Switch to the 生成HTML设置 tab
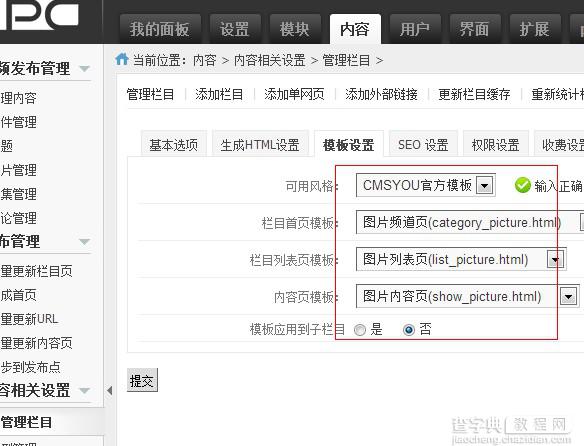 tap(260, 144)
